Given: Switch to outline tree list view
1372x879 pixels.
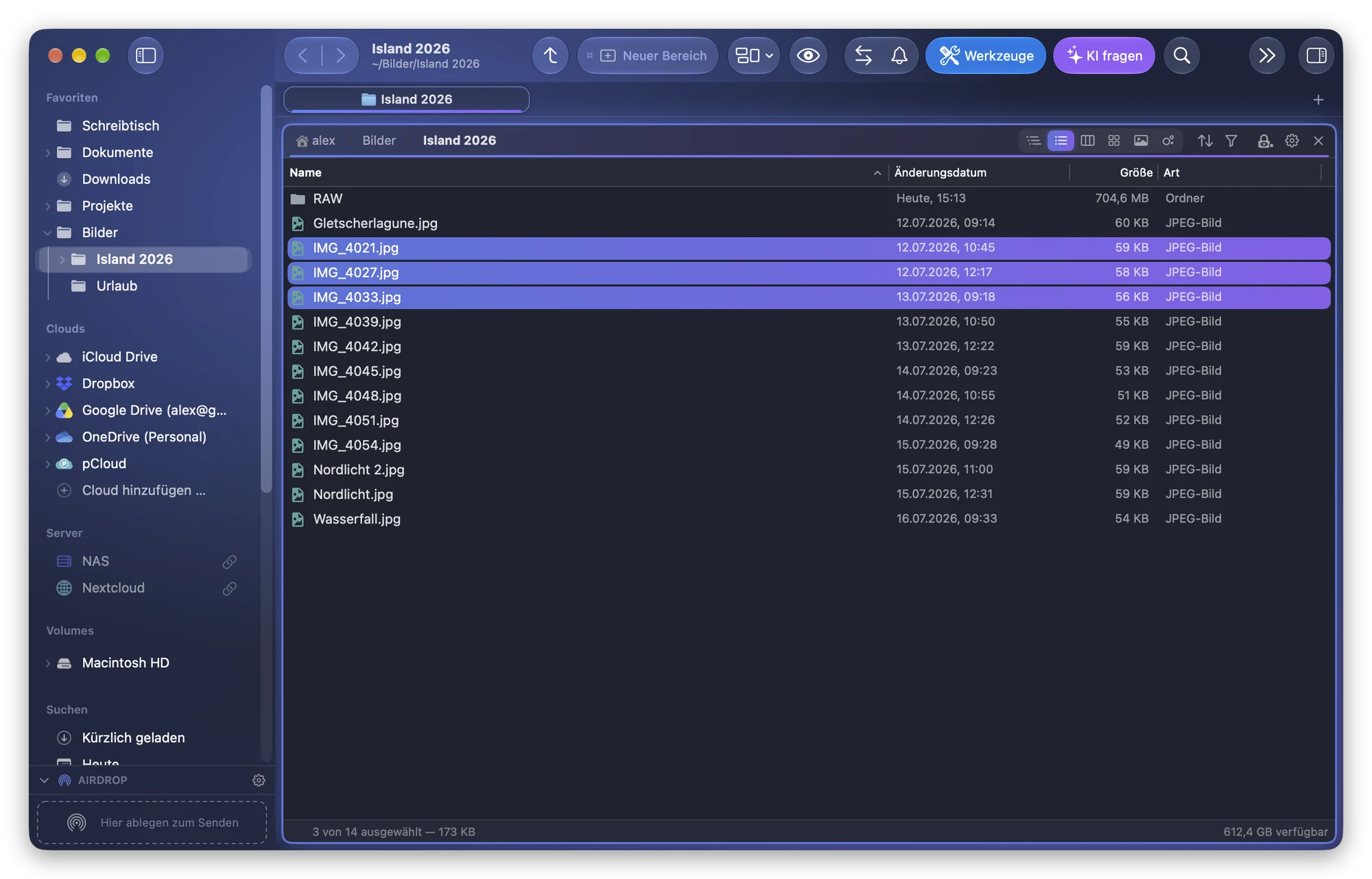Looking at the screenshot, I should point(1034,141).
